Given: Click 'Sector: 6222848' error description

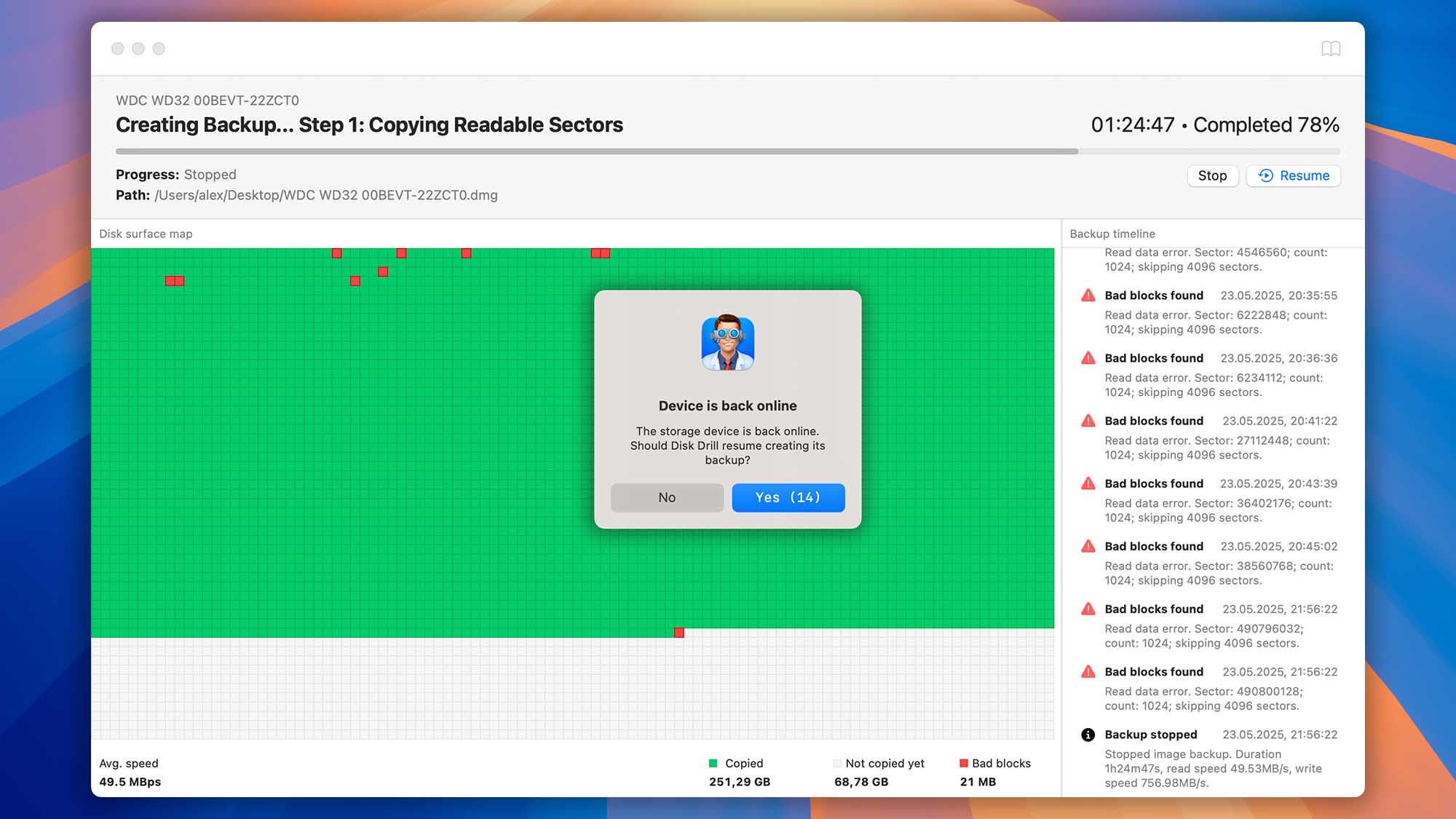Looking at the screenshot, I should click(x=1216, y=322).
